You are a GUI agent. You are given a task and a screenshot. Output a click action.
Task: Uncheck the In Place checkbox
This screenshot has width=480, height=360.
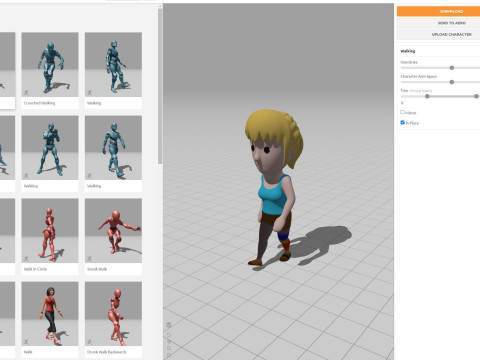click(402, 122)
